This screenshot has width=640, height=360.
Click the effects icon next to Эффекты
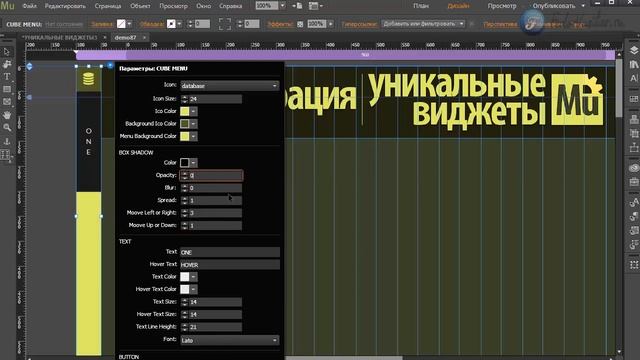point(300,24)
